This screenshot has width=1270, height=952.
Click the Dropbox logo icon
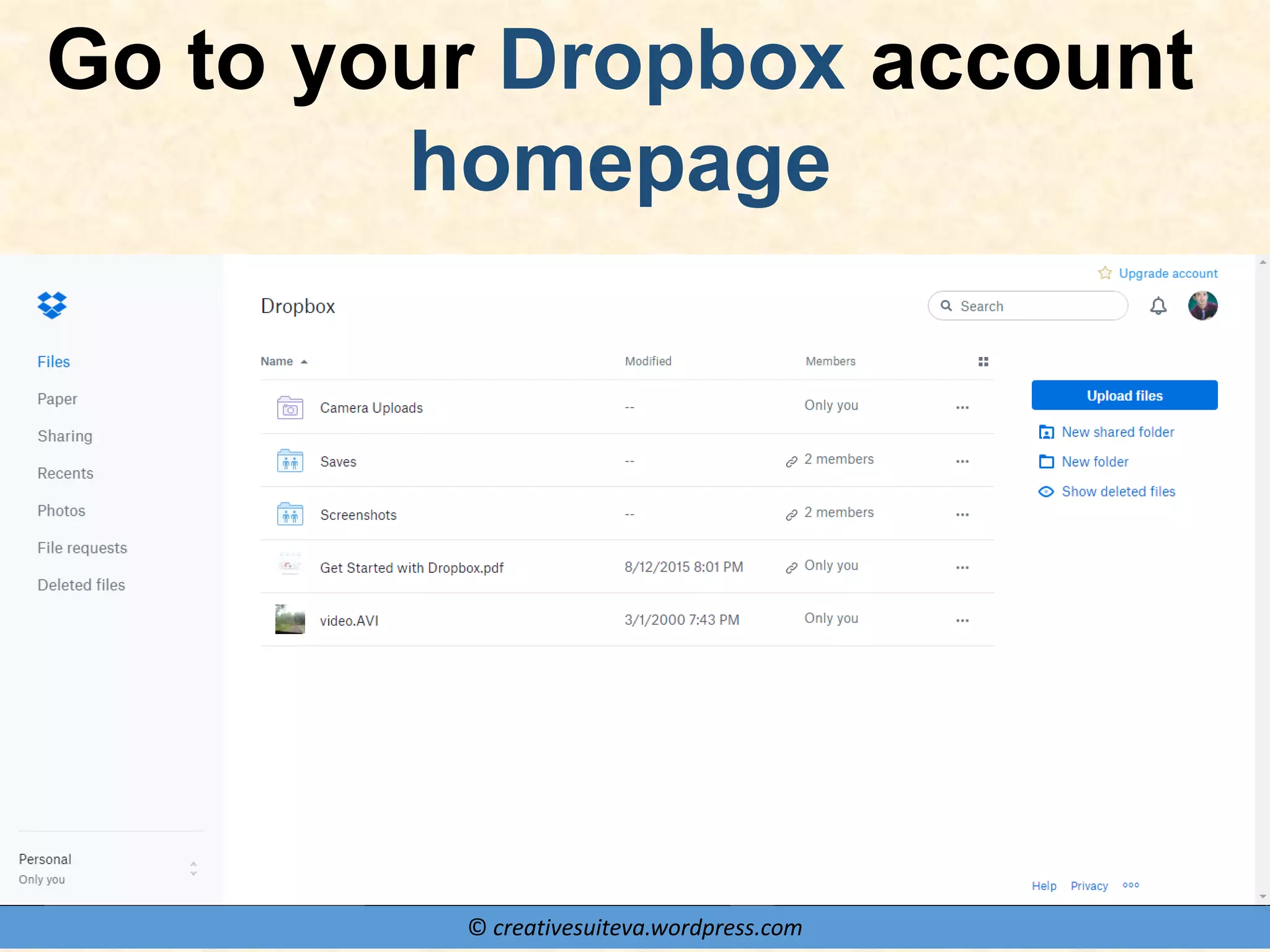click(52, 305)
